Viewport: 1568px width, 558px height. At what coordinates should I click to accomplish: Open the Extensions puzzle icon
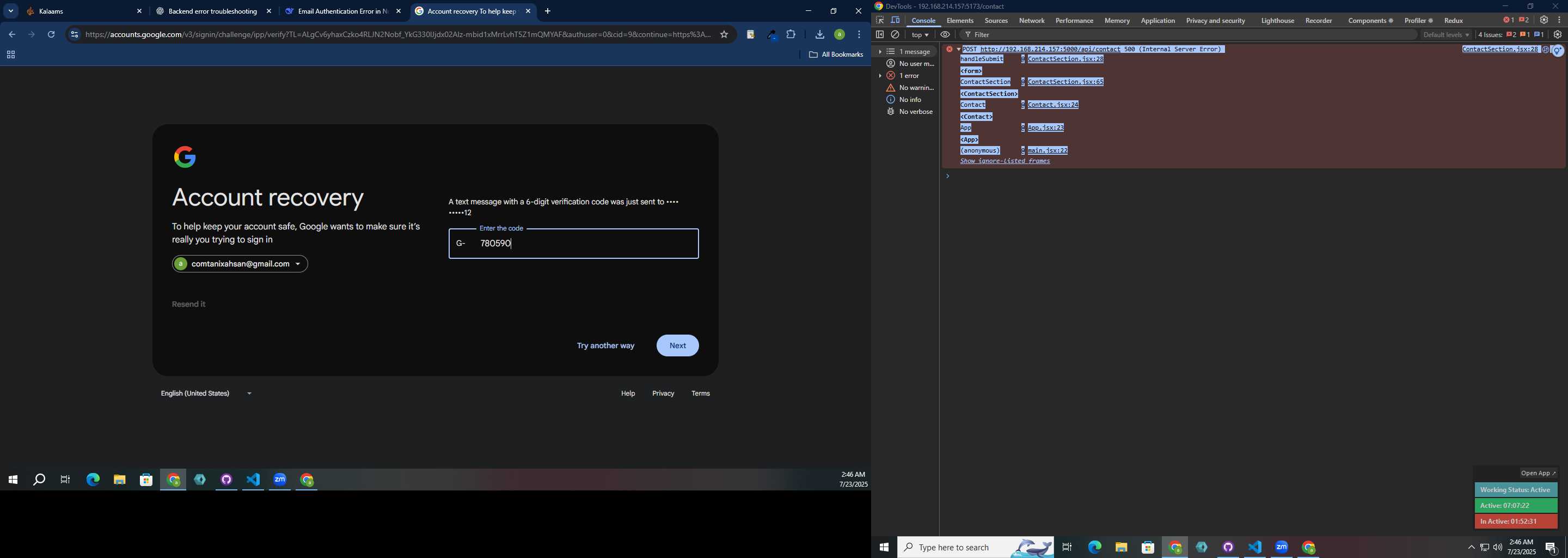click(x=791, y=35)
